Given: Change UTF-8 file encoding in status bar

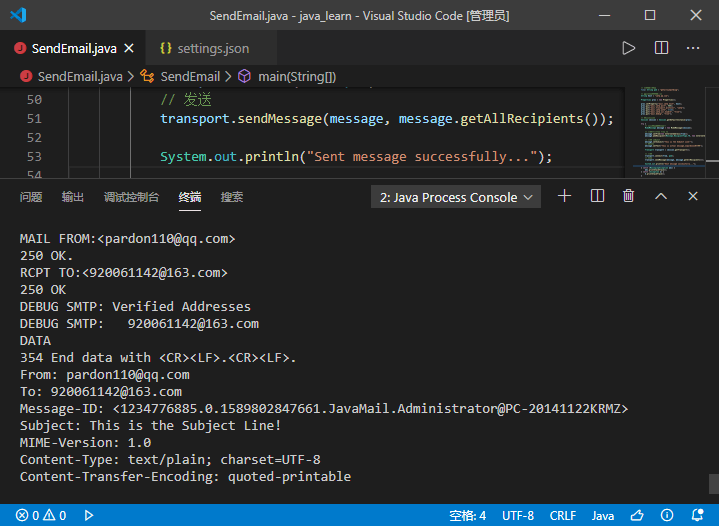Looking at the screenshot, I should tap(518, 515).
